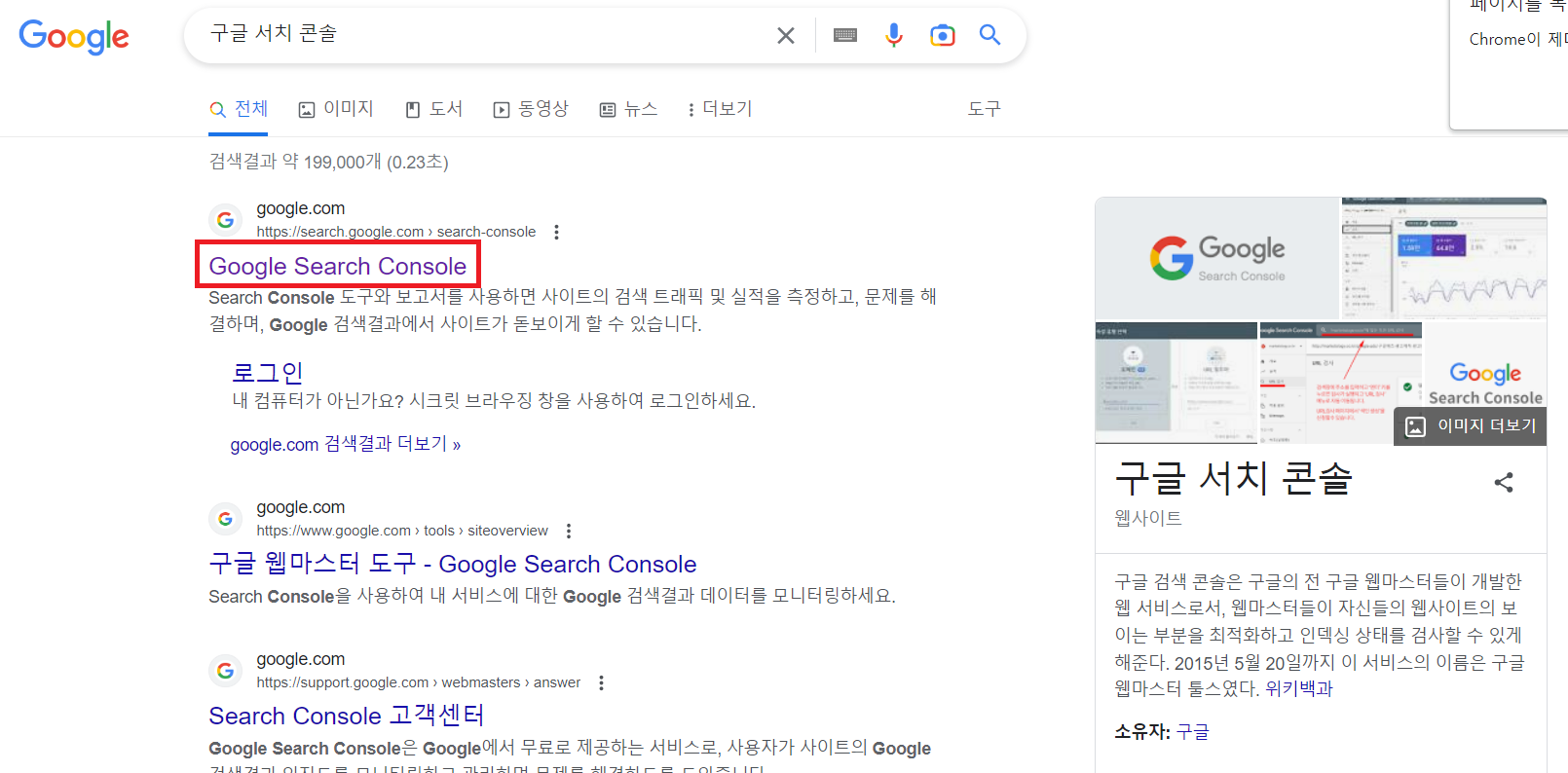Screen dimensions: 1568x773
Task: Select the 전체 search tab
Action: [x=239, y=109]
